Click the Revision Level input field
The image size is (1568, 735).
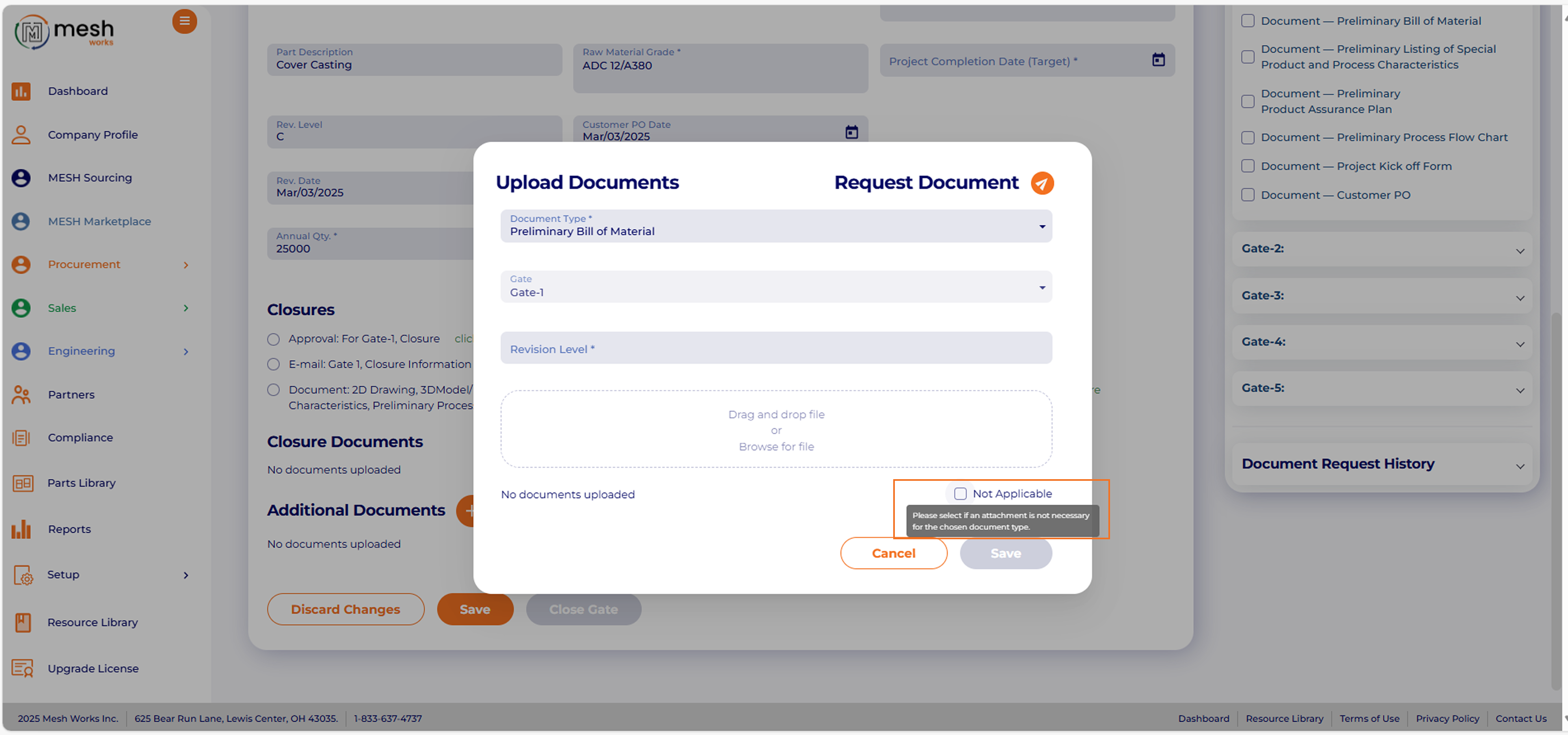tap(775, 348)
